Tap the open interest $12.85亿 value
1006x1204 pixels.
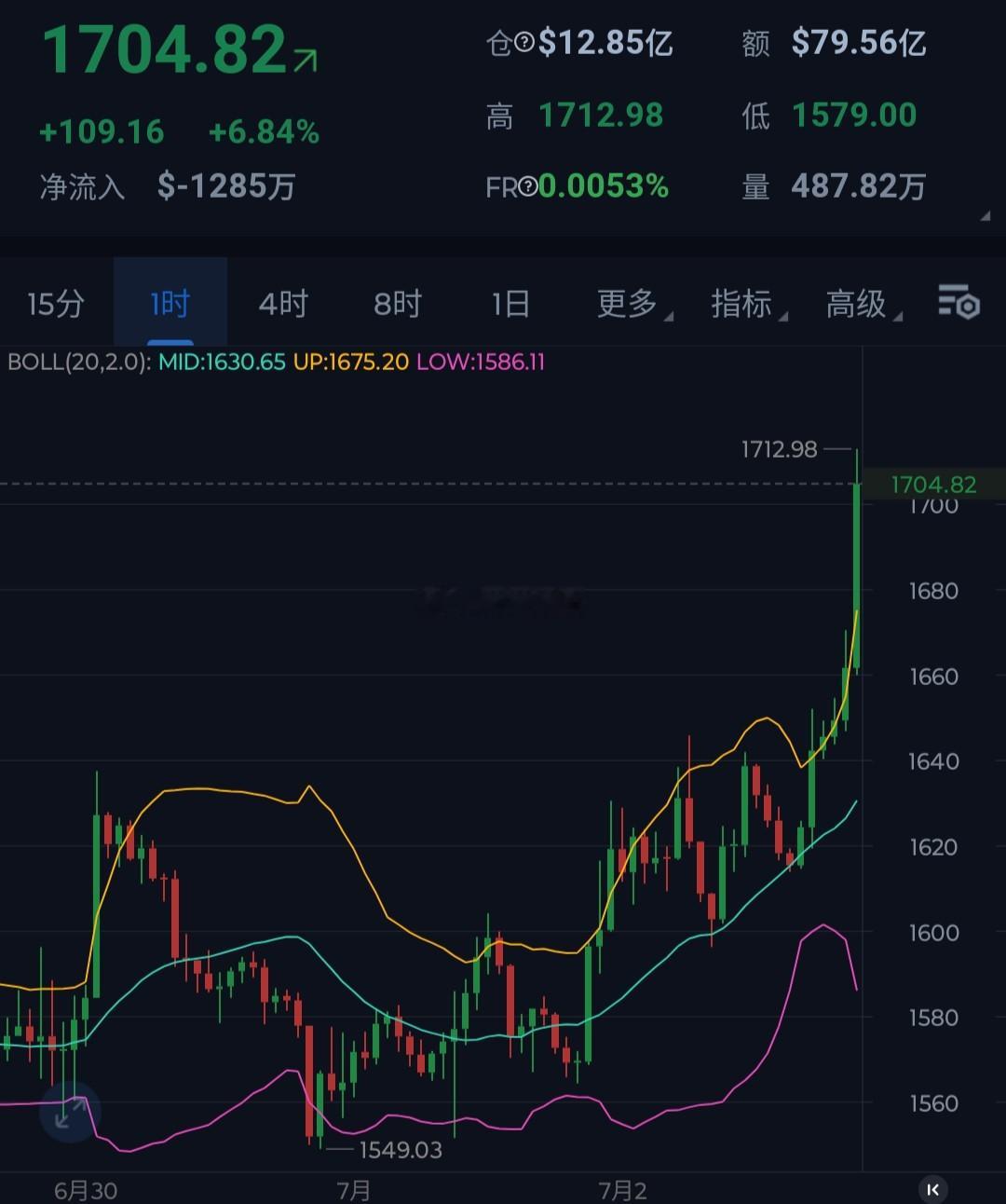point(605,43)
